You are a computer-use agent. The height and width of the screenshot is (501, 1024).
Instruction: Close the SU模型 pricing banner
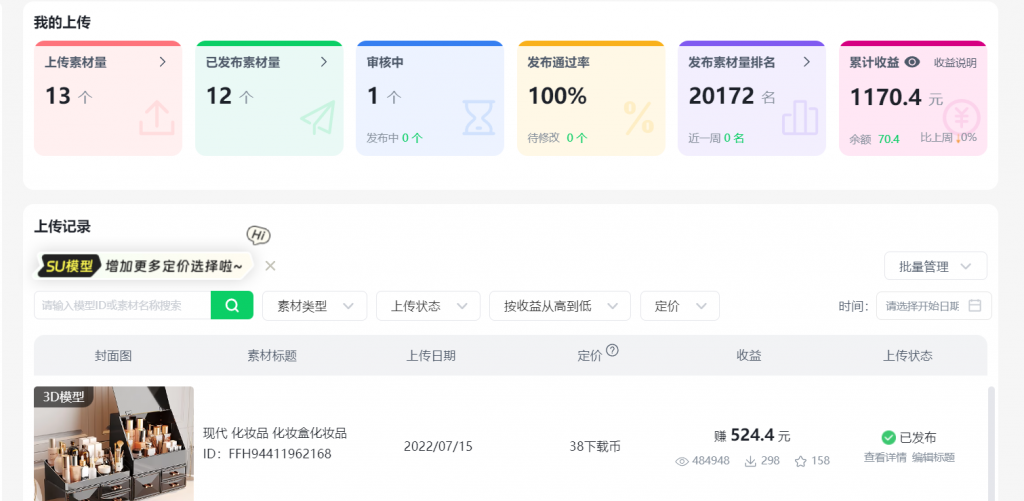[270, 265]
